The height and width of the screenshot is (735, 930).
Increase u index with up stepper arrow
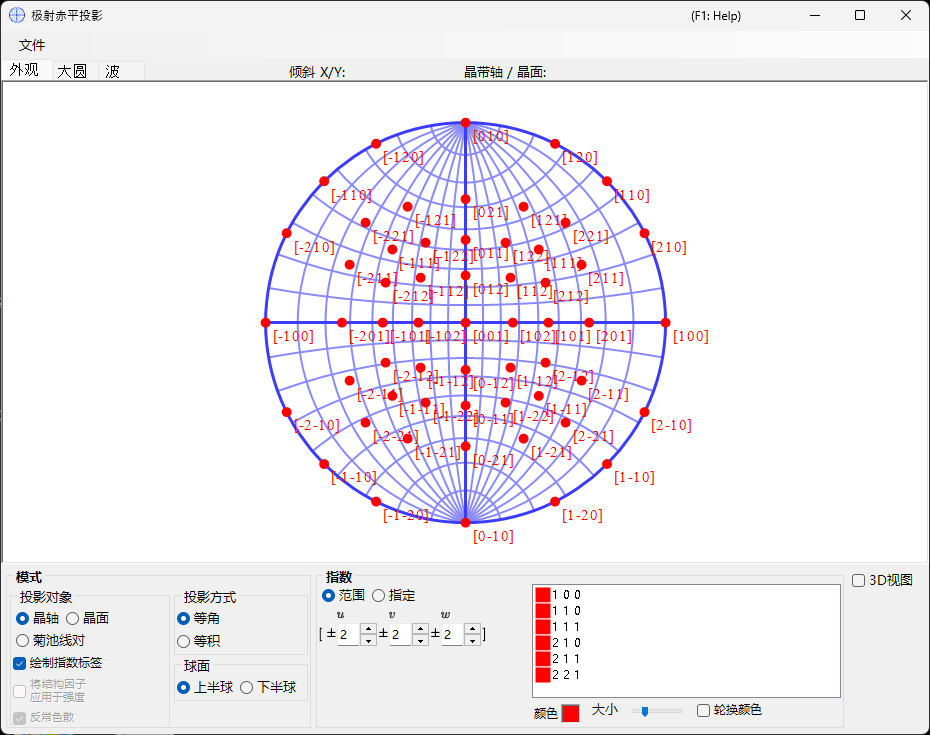click(x=368, y=629)
